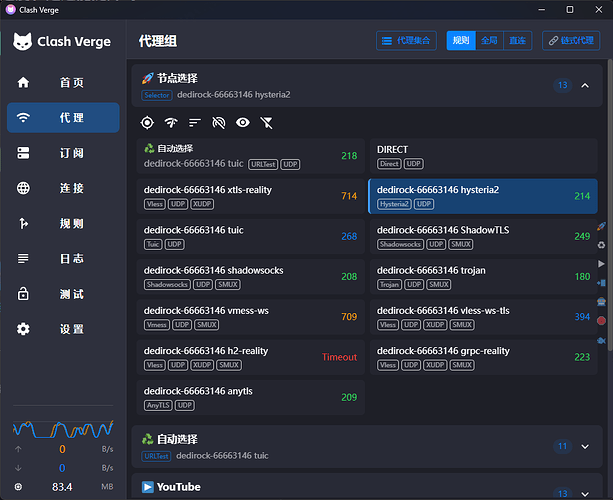The image size is (613, 500).
Task: Select the DIRECT node
Action: tap(484, 156)
